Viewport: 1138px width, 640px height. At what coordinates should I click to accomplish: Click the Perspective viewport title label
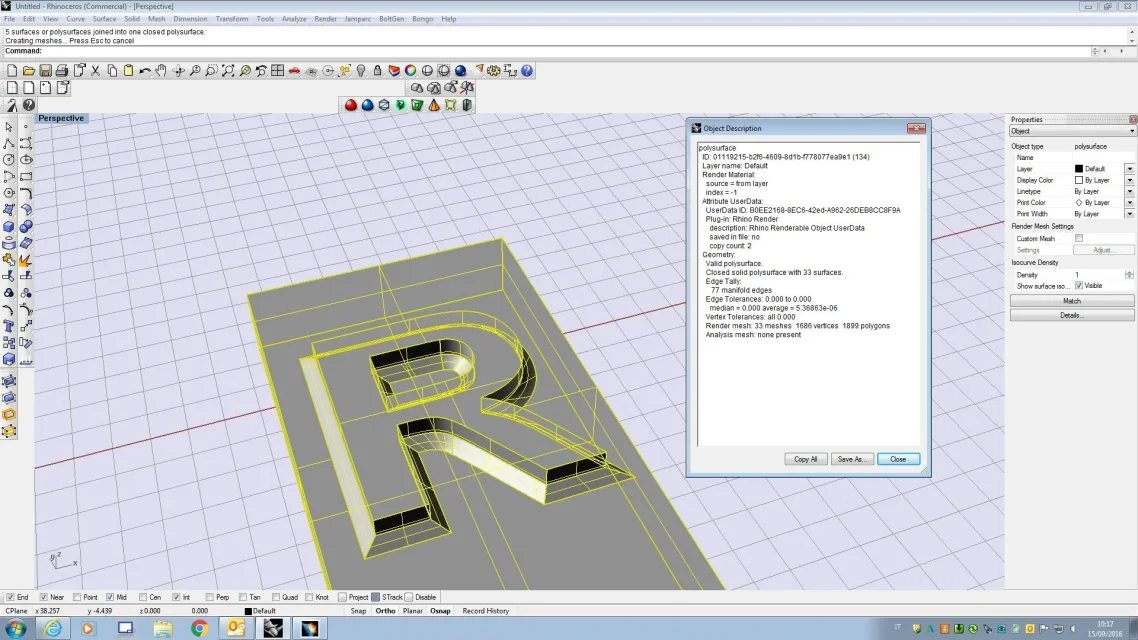pyautogui.click(x=61, y=118)
